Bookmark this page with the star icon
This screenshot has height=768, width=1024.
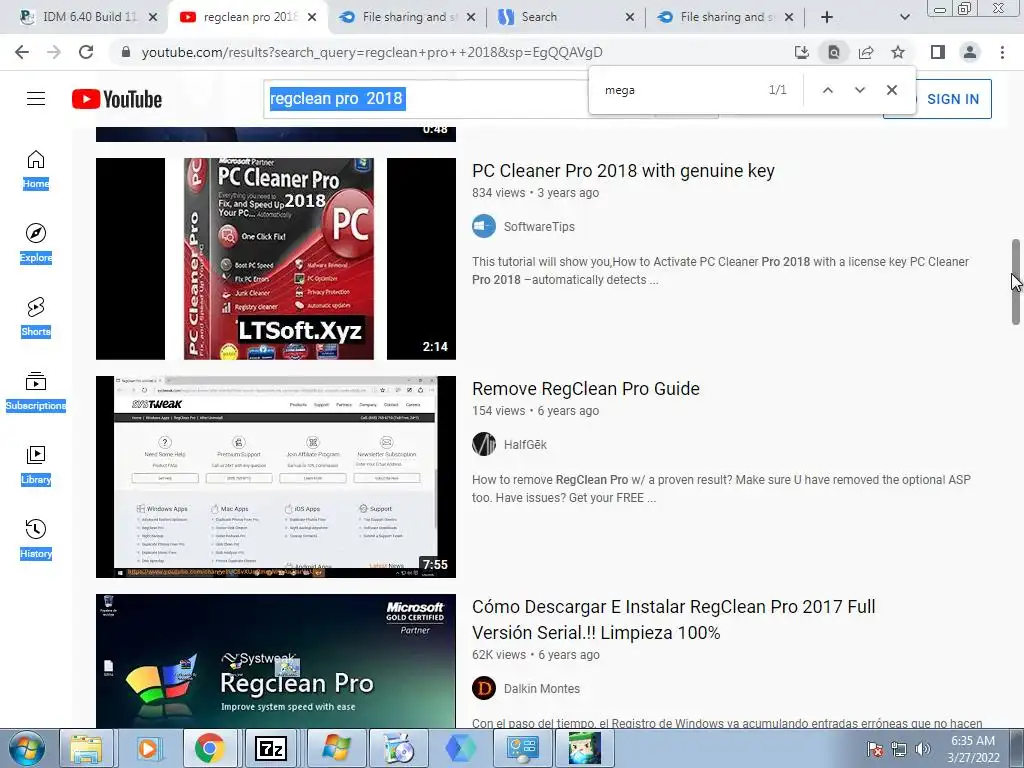click(898, 52)
